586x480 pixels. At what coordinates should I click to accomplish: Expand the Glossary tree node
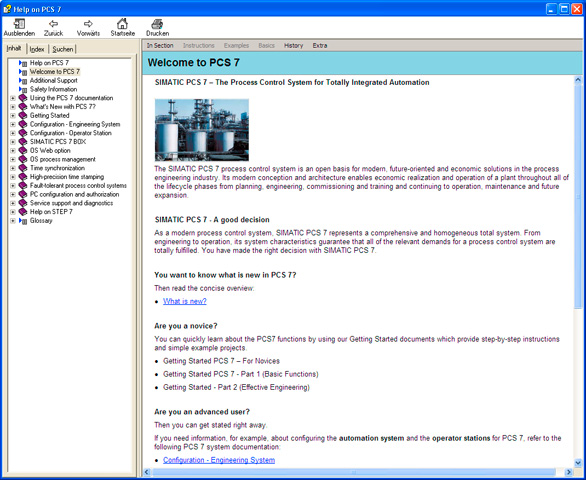point(13,221)
